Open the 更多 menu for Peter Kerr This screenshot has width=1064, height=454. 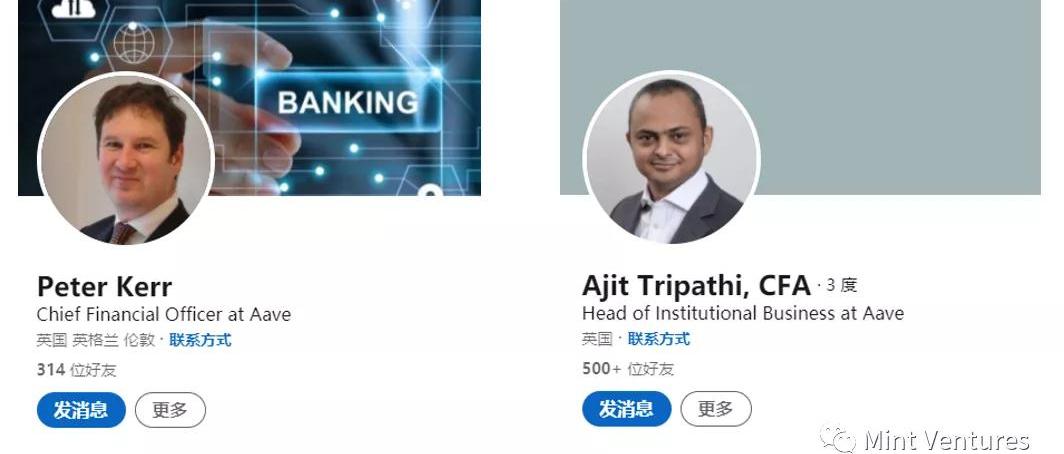[x=170, y=410]
